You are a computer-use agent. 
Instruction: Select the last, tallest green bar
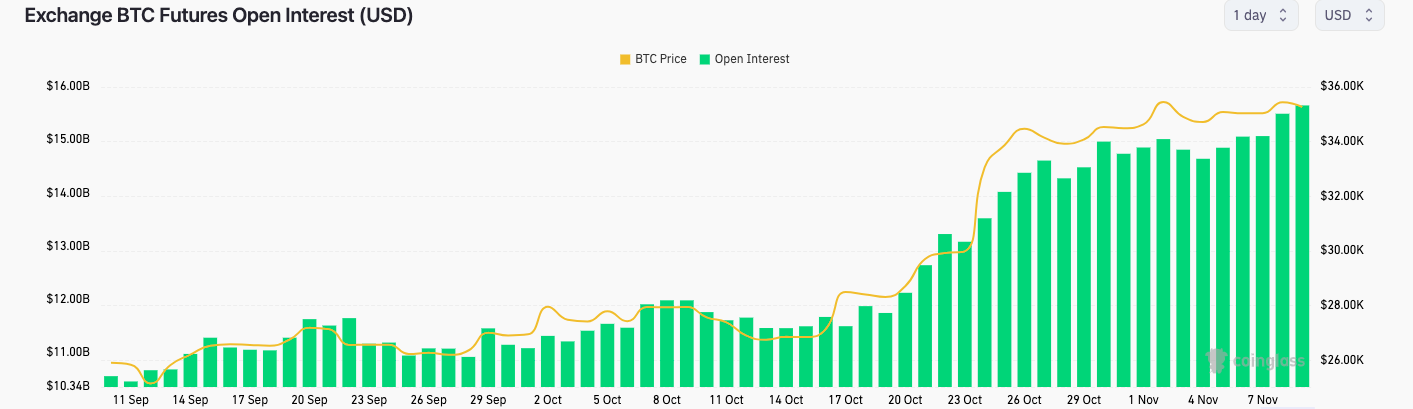click(x=1302, y=245)
